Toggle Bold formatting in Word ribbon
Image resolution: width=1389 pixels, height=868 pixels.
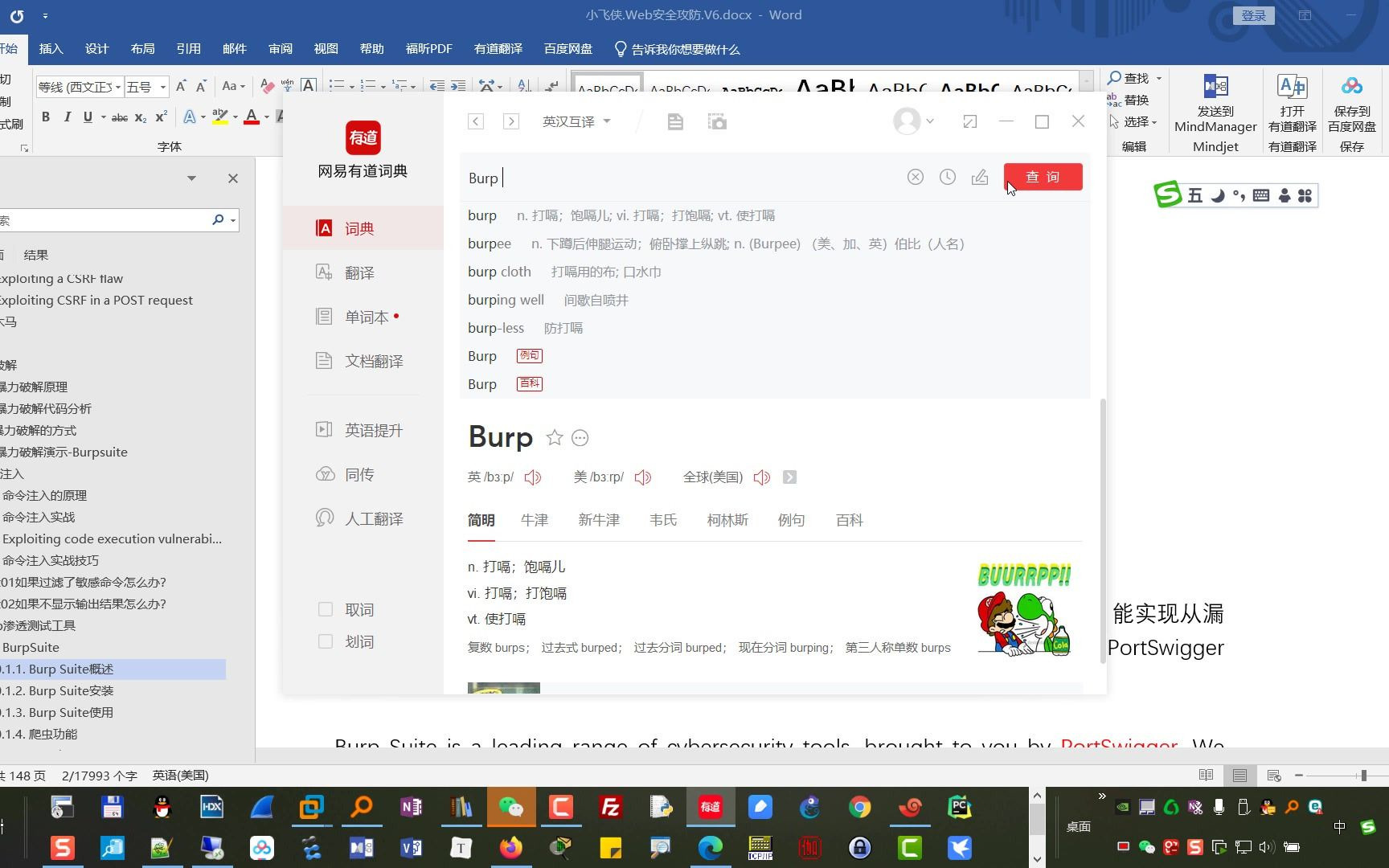46,117
